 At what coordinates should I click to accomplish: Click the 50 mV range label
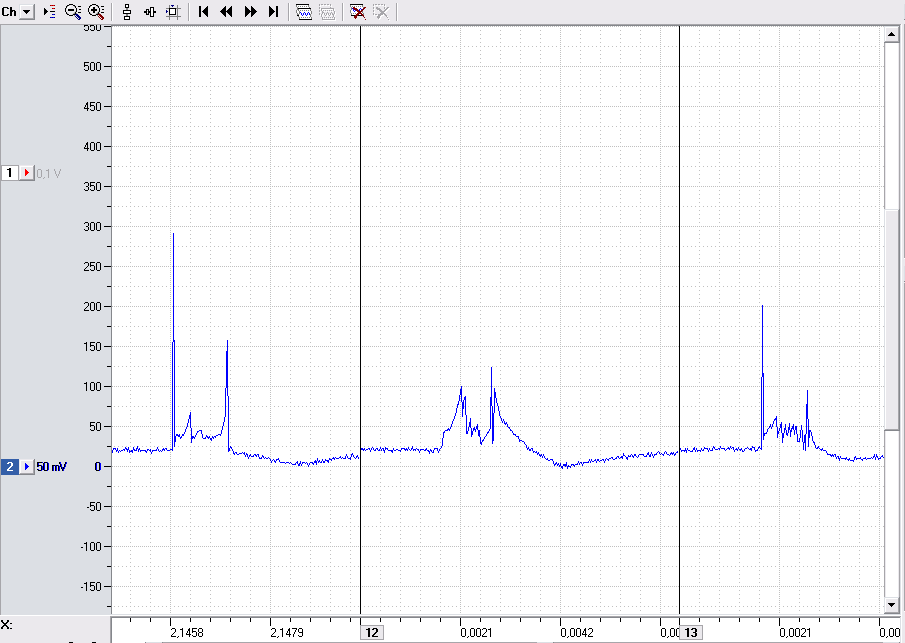(51, 466)
